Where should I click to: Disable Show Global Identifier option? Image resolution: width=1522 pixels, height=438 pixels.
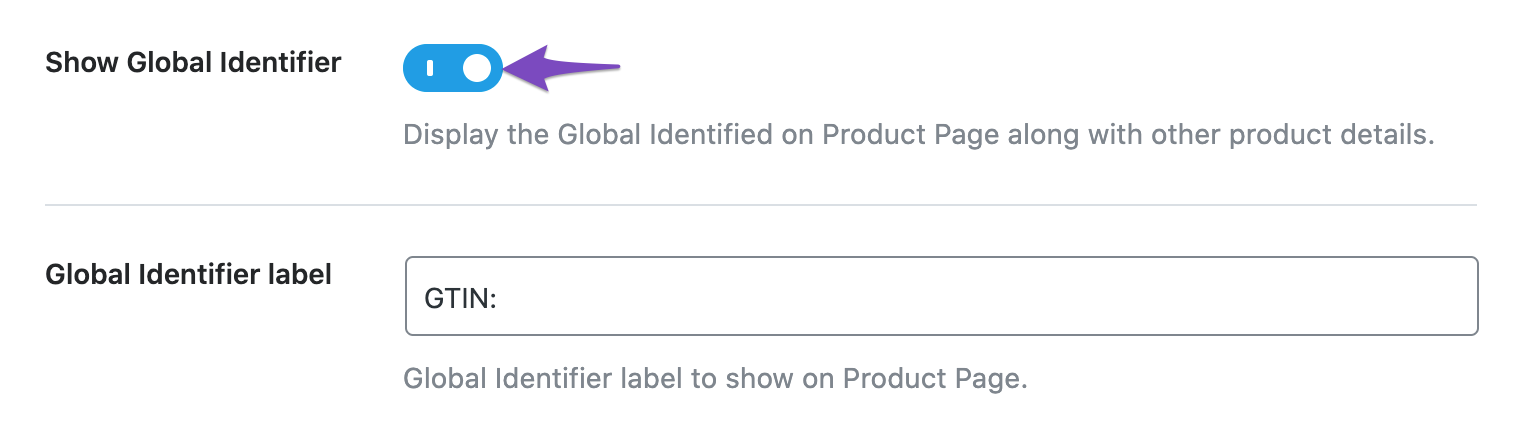pos(452,68)
